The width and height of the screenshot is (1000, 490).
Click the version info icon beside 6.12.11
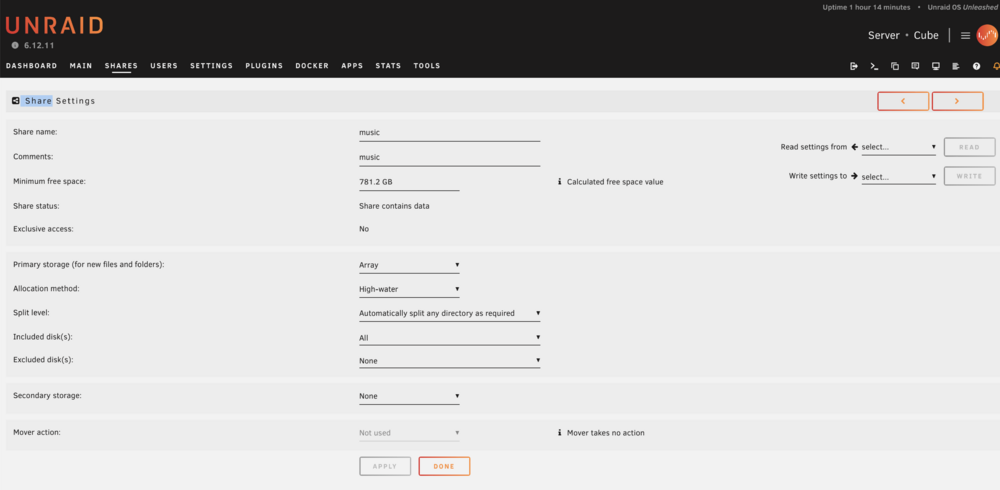coord(15,46)
